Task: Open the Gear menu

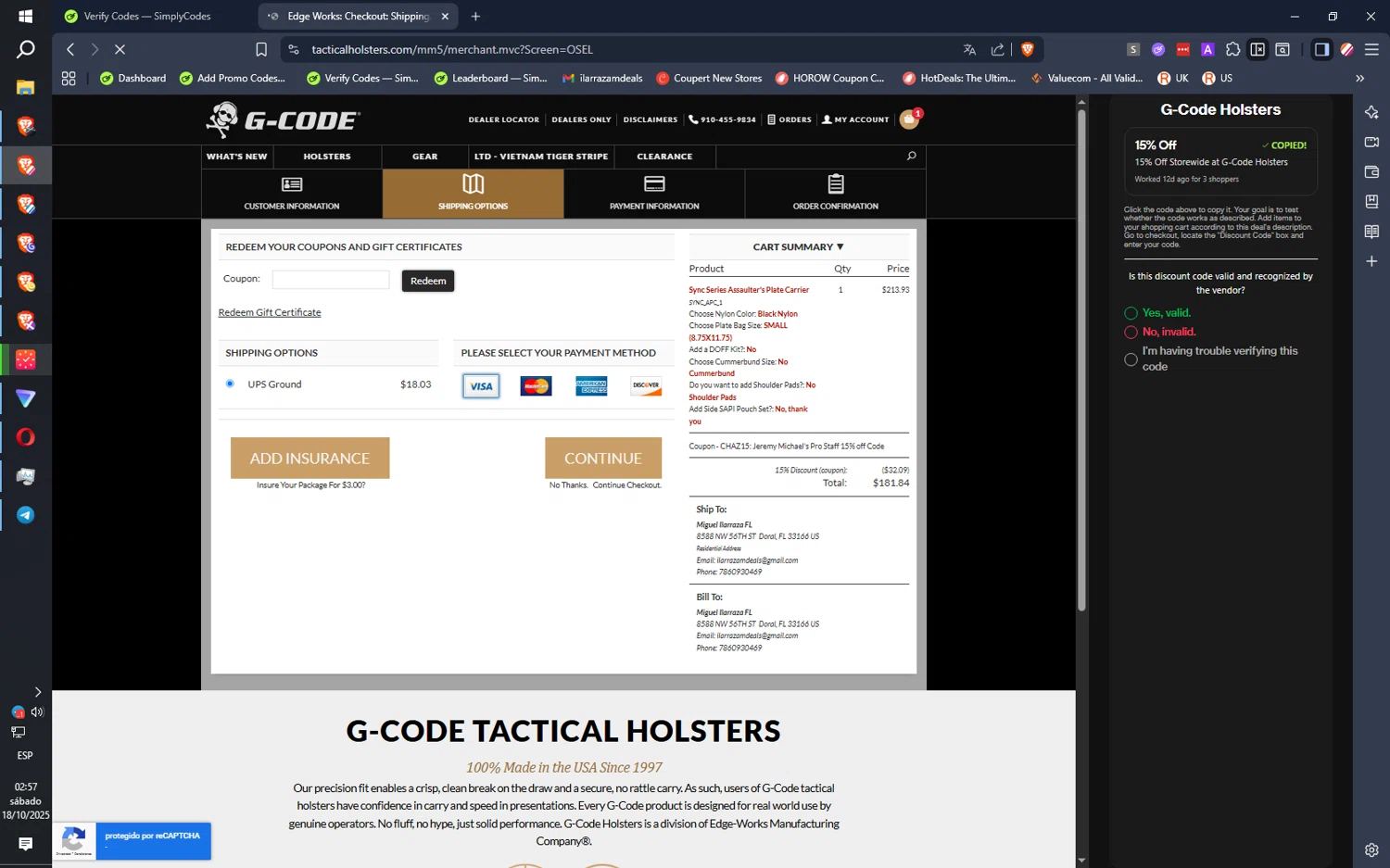Action: tap(424, 157)
